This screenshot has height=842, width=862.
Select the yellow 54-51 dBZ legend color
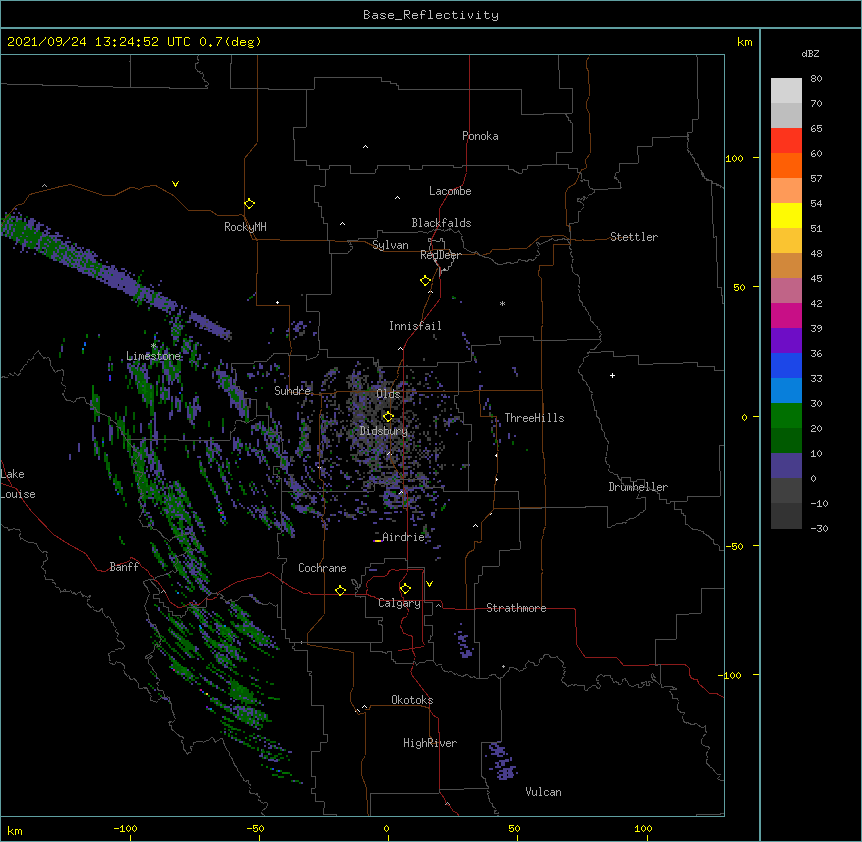pyautogui.click(x=786, y=215)
